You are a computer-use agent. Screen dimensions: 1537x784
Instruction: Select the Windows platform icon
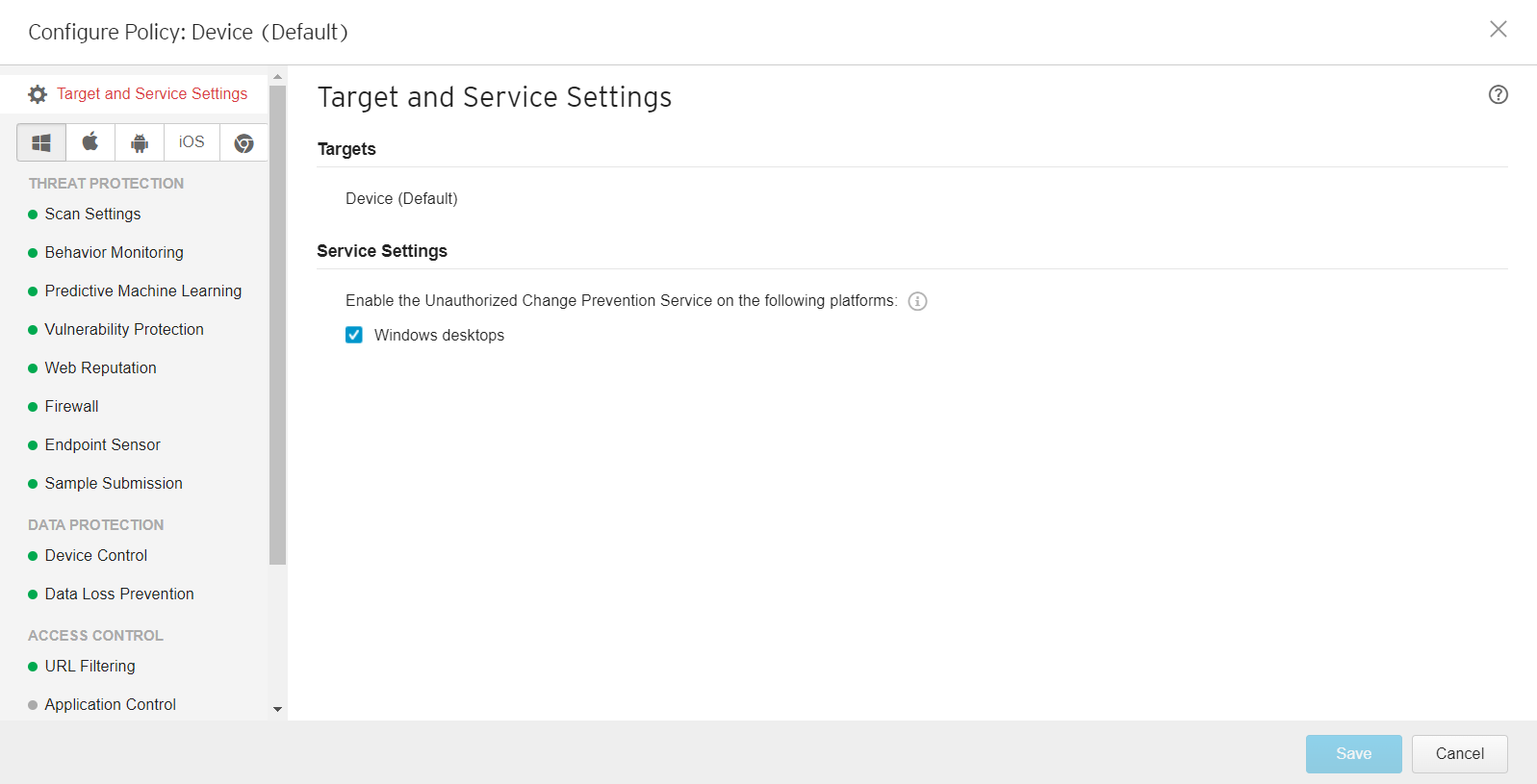pyautogui.click(x=41, y=142)
